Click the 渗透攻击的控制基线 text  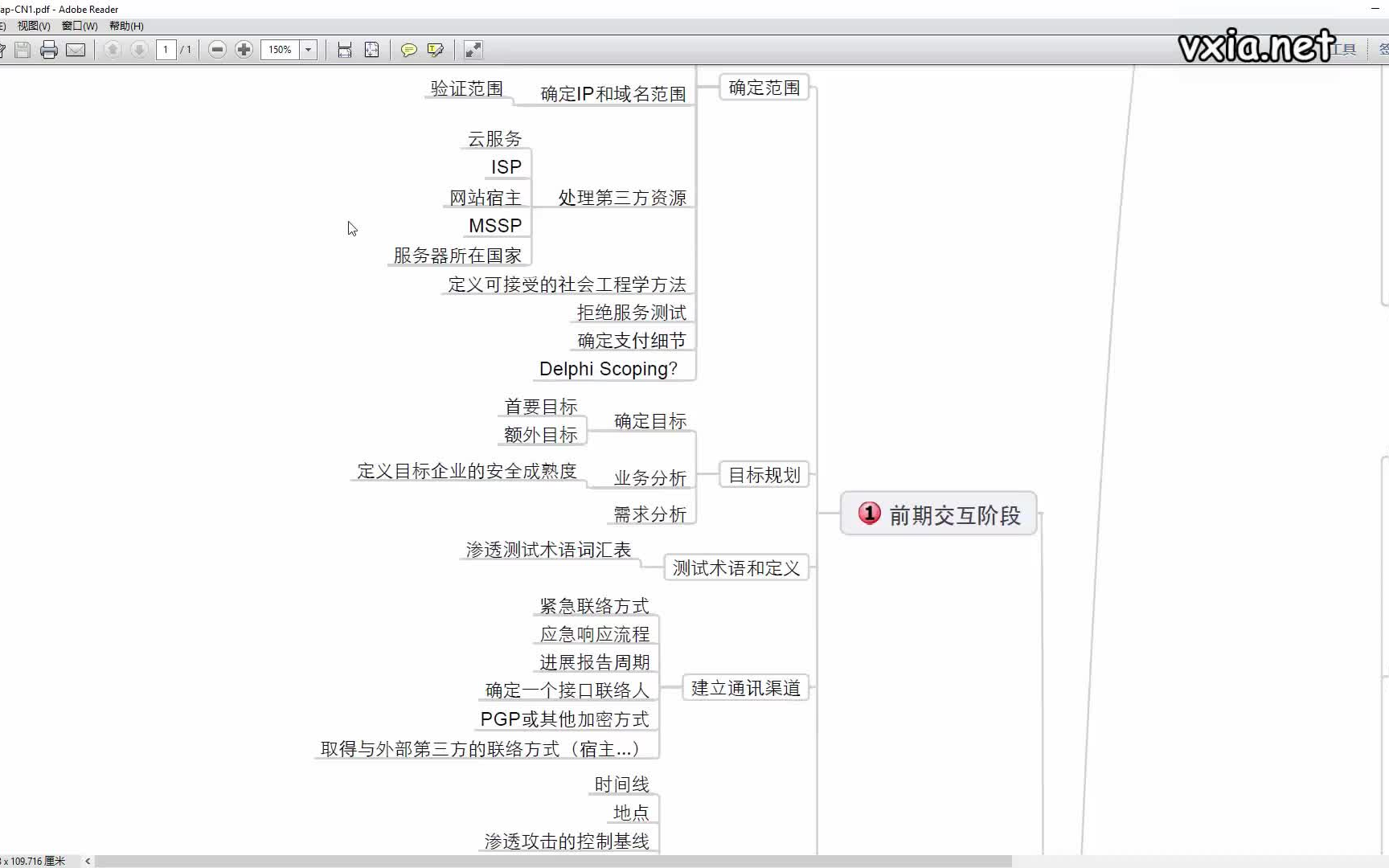click(x=567, y=841)
